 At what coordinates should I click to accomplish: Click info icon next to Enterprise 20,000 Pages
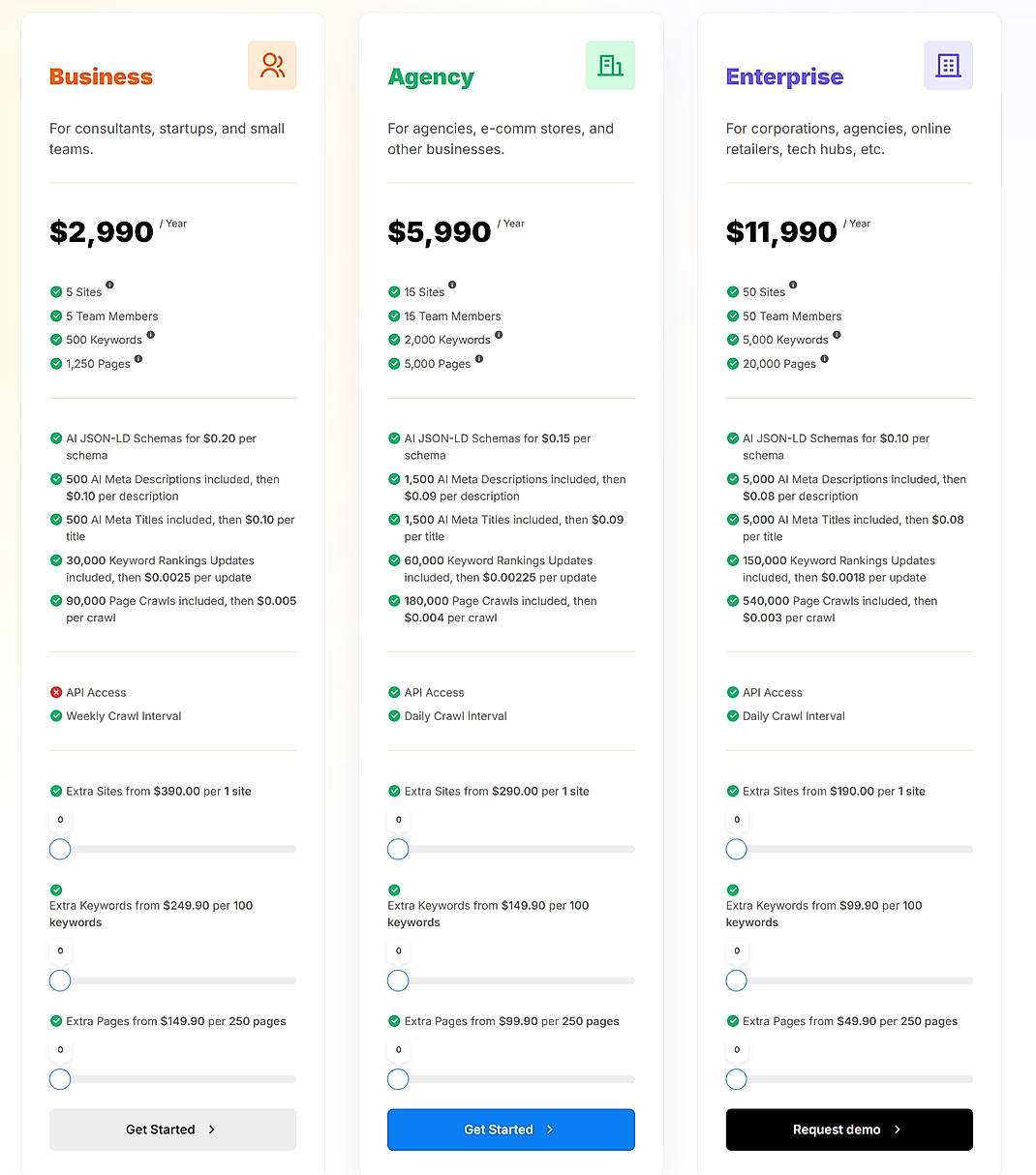pos(824,358)
